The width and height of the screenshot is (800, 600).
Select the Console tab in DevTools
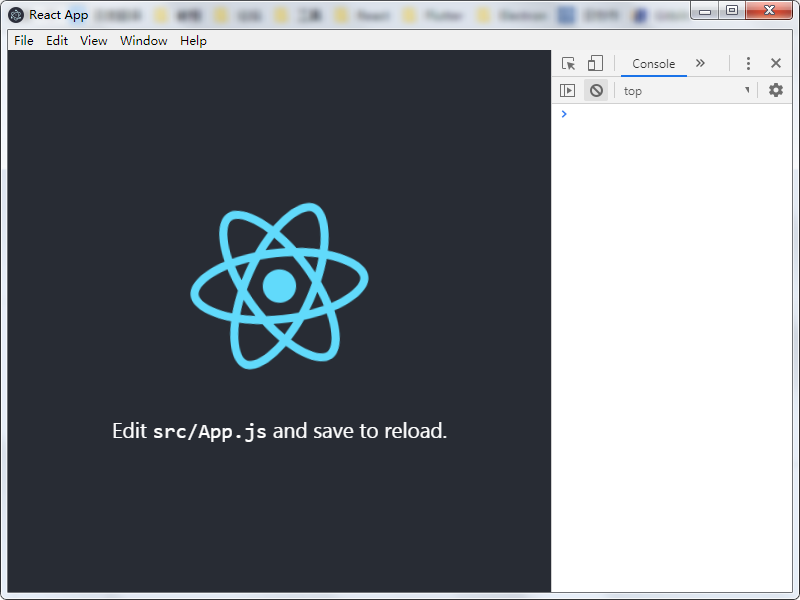click(x=654, y=64)
